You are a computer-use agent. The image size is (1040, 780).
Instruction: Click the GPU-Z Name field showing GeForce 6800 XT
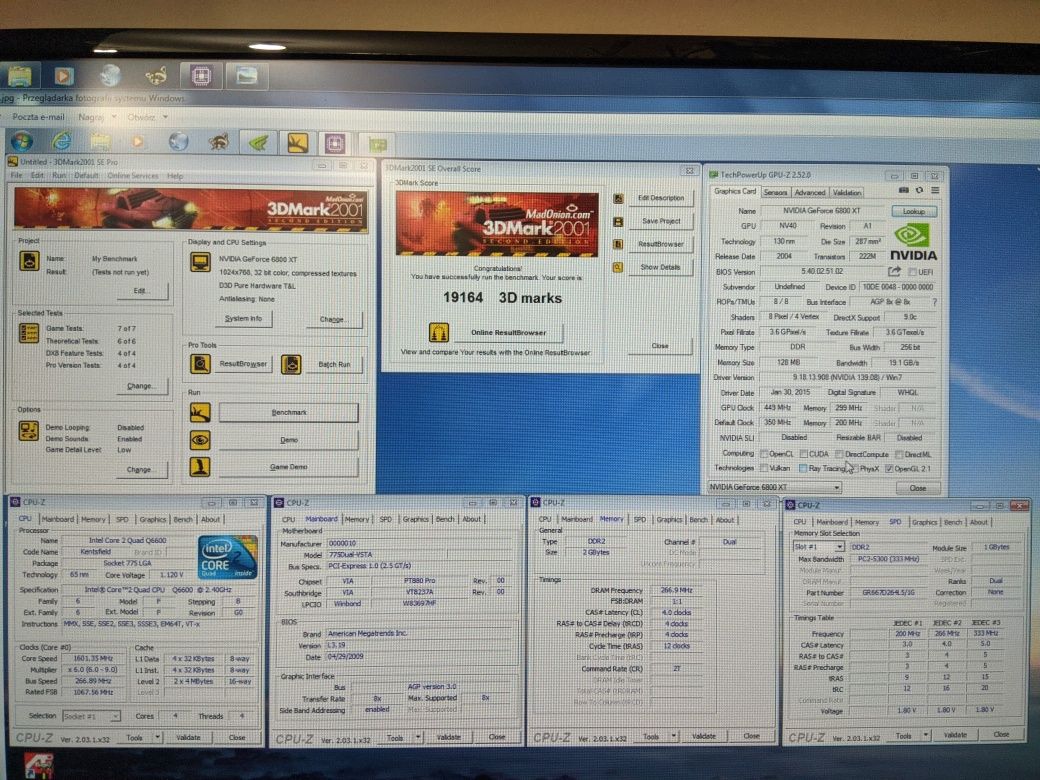pos(822,210)
